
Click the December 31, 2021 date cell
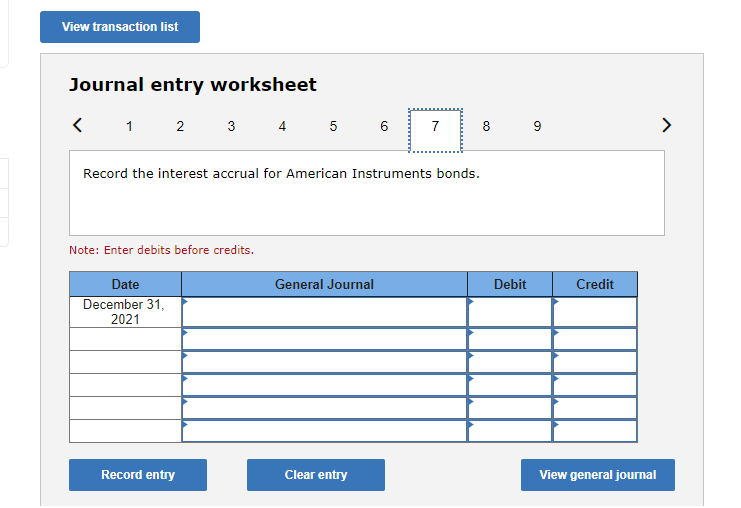click(125, 312)
